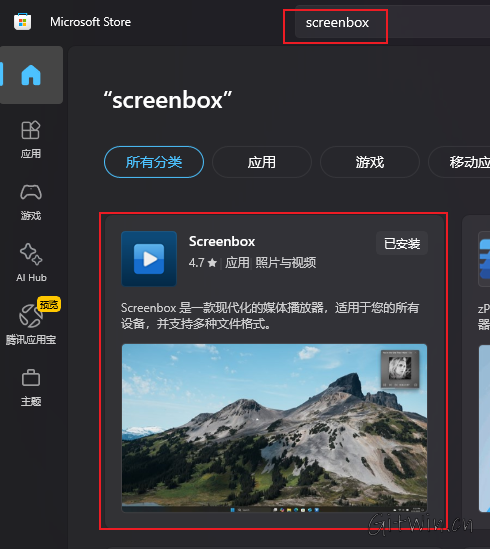Open the 应用 apps sidebar section
This screenshot has height=549, width=490.
click(31, 140)
